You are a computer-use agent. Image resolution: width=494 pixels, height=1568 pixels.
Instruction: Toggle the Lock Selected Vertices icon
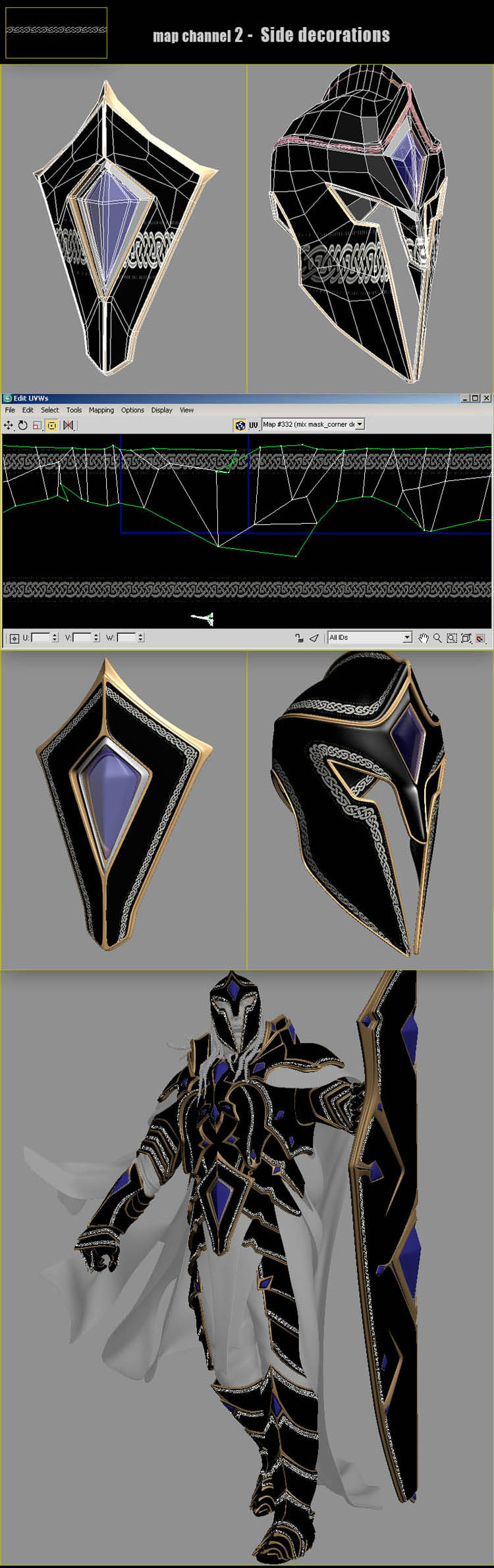point(299,638)
